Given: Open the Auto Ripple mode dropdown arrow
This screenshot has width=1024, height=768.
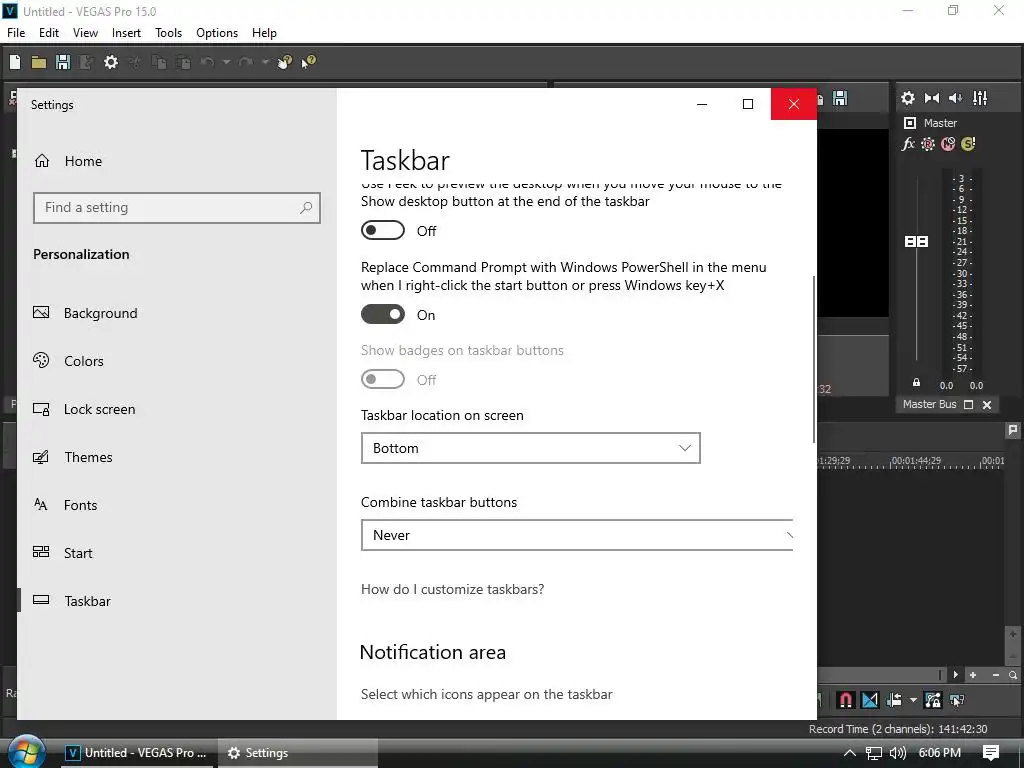Looking at the screenshot, I should click(x=913, y=700).
